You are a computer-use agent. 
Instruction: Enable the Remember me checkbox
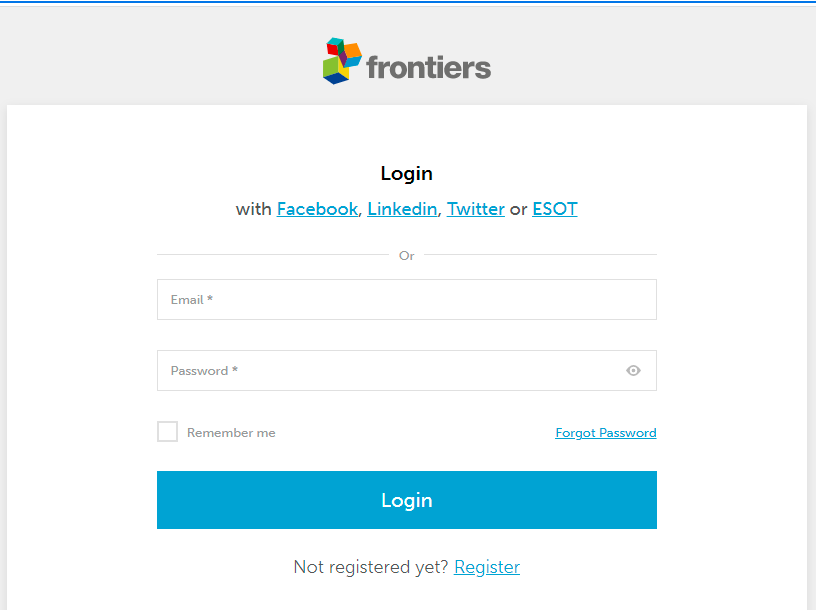click(x=168, y=432)
